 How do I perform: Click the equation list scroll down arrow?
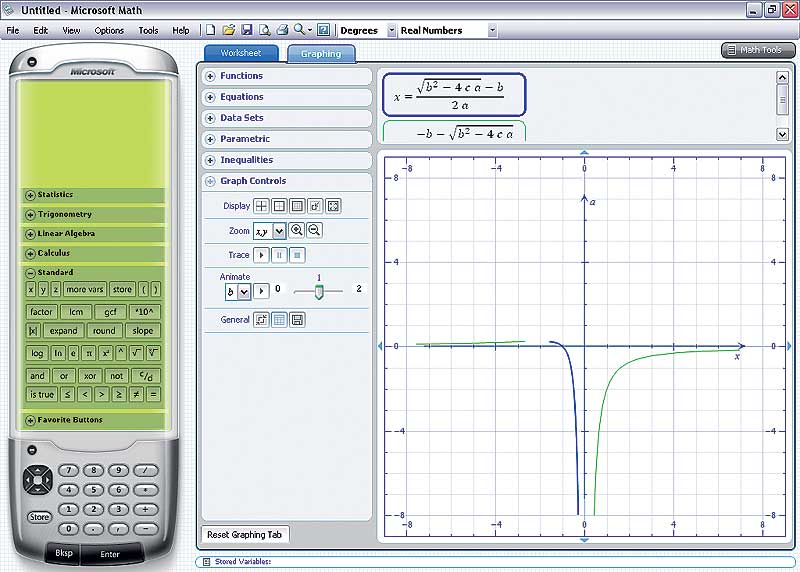(x=782, y=134)
